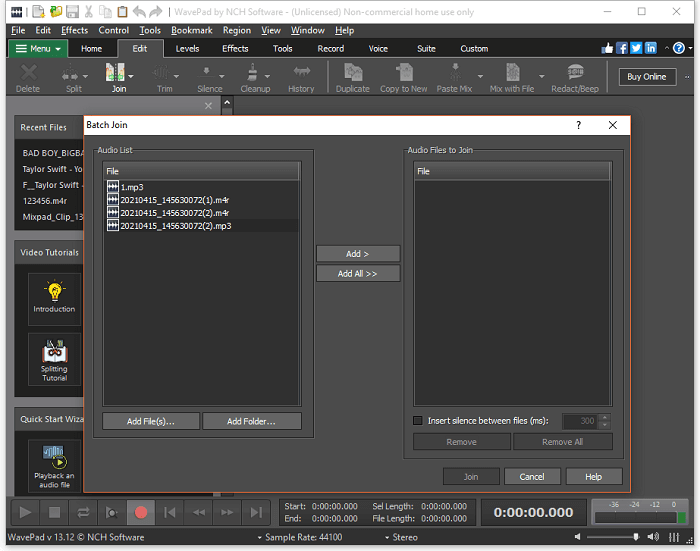Open the Introduction video tutorial icon

pyautogui.click(x=54, y=291)
